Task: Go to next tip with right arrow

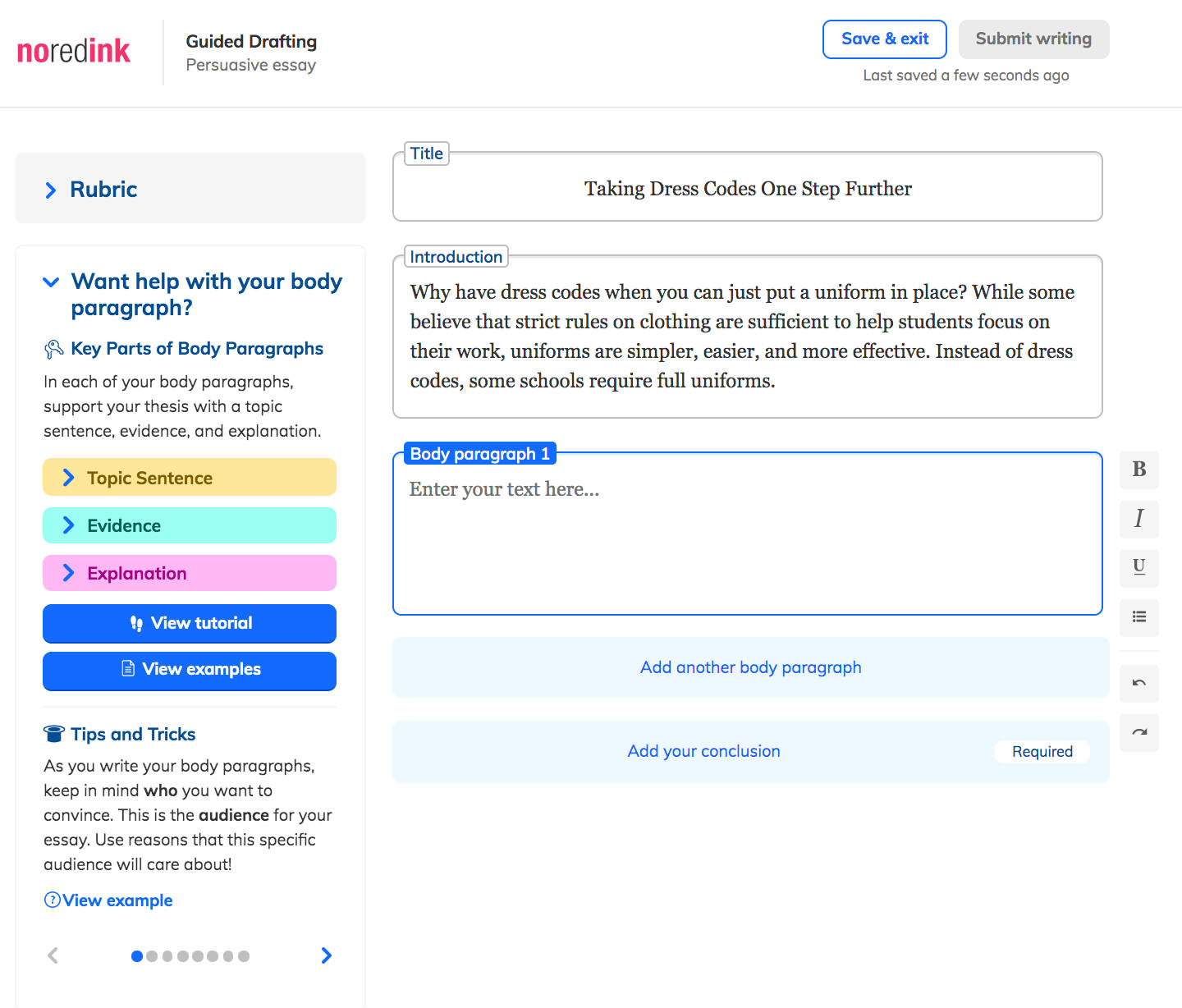Action: coord(326,955)
